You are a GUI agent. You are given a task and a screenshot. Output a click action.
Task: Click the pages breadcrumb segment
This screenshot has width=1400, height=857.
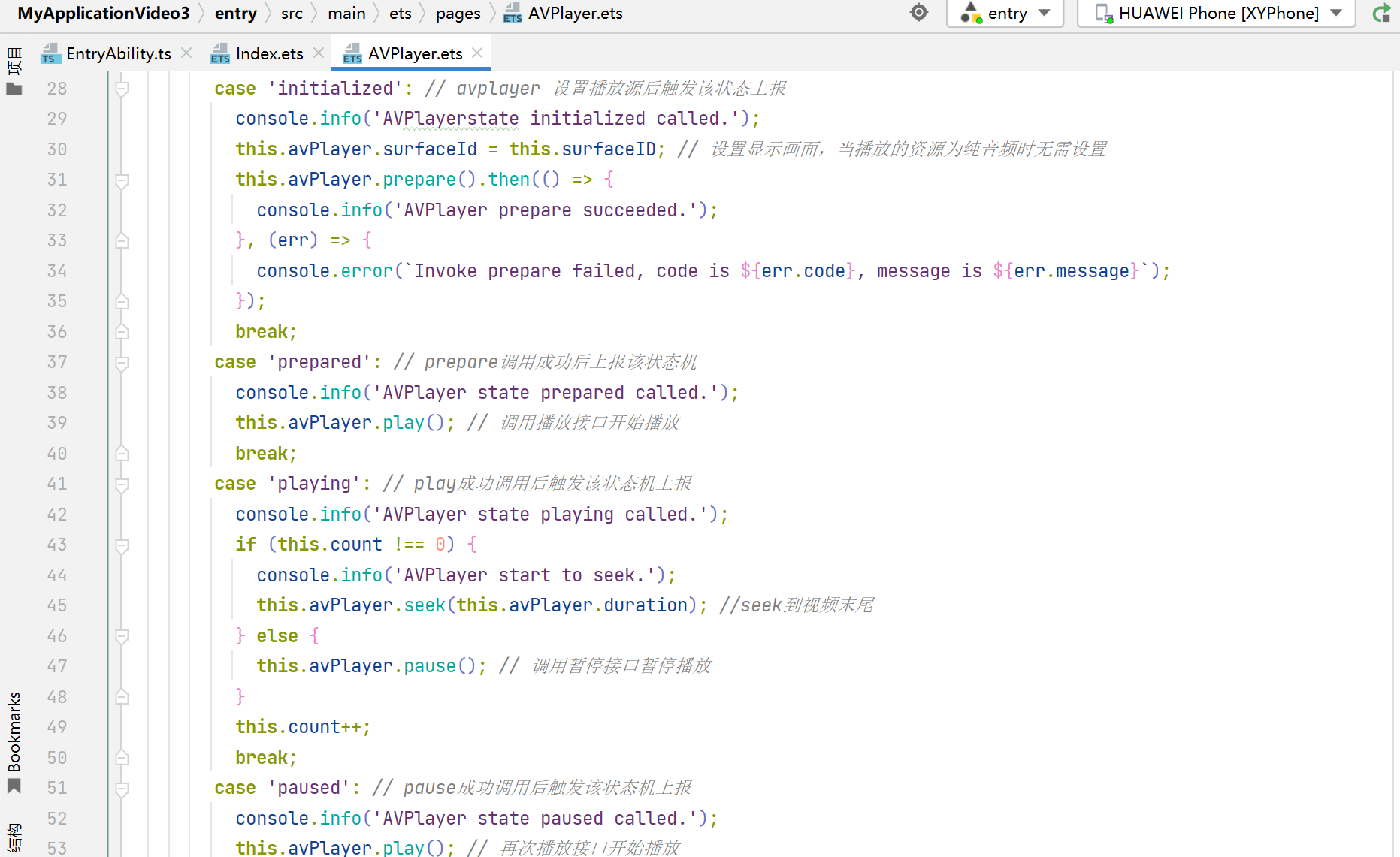[x=458, y=13]
